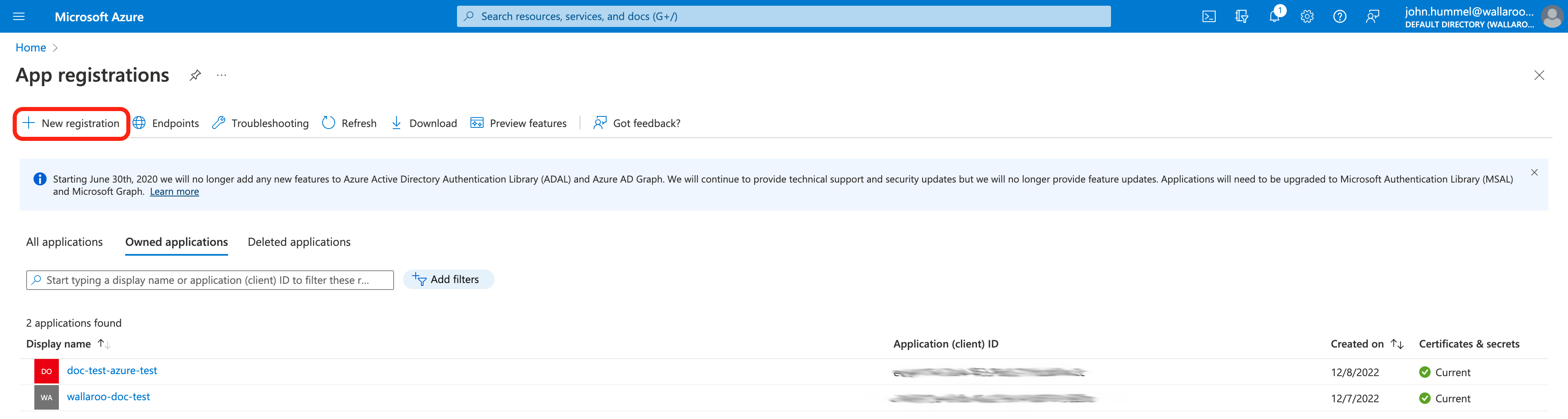Open Troubleshooting for app registrations
The height and width of the screenshot is (419, 1568).
click(259, 123)
